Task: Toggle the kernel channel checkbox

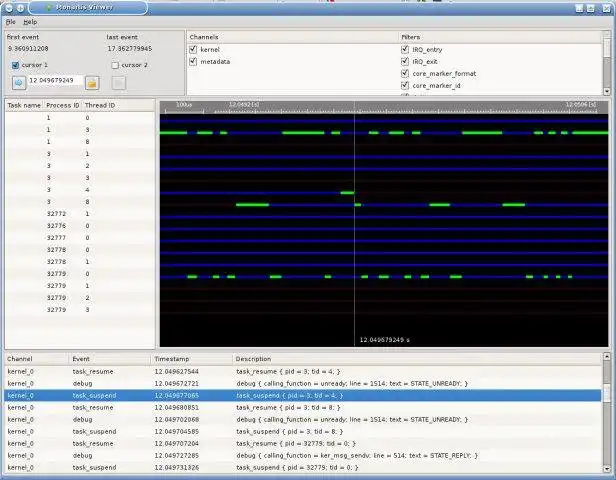Action: [193, 49]
